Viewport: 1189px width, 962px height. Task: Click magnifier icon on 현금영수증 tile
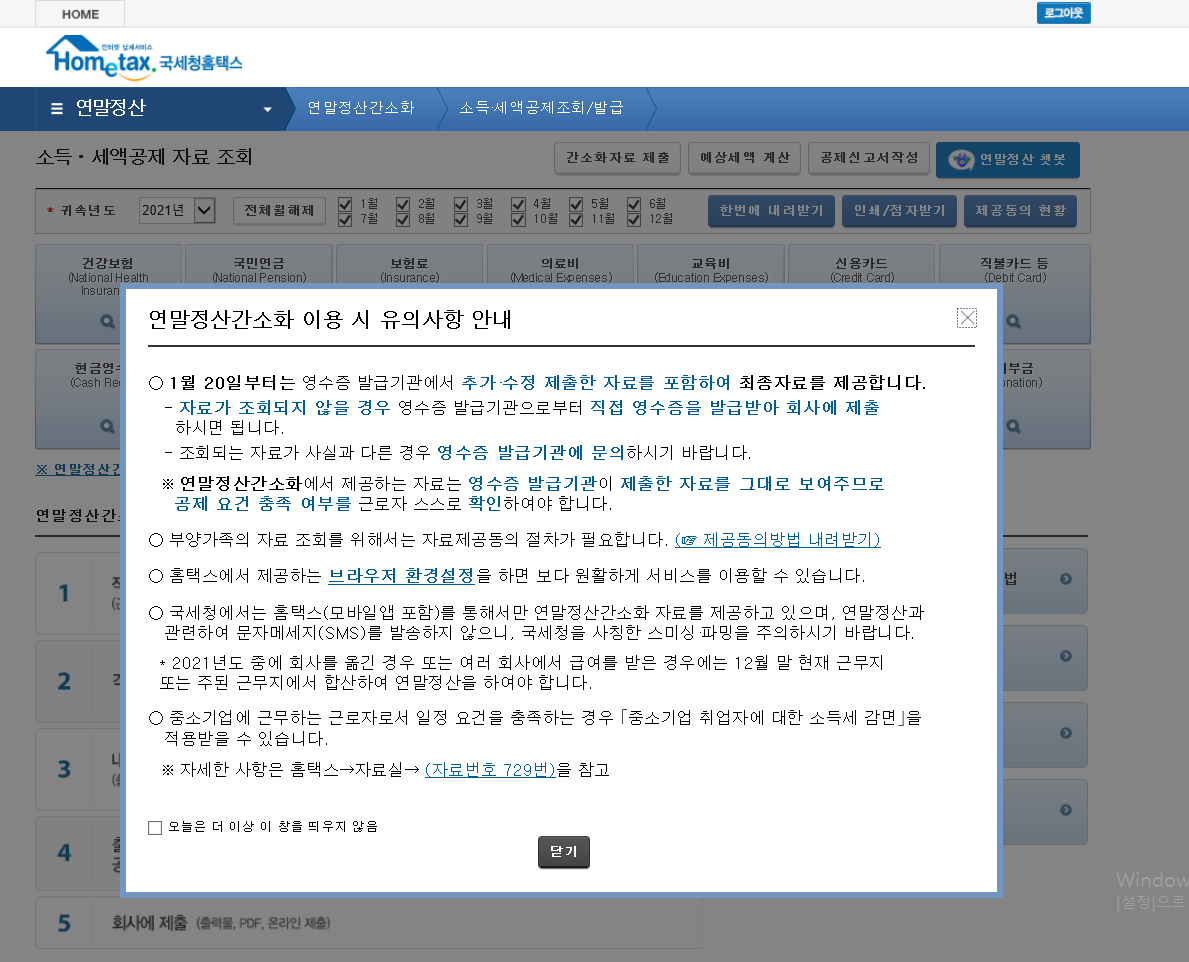(108, 426)
